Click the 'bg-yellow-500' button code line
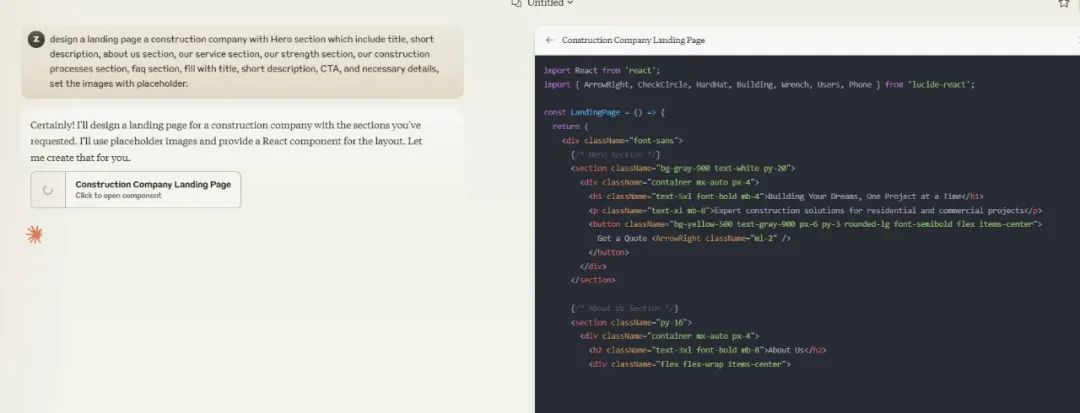Viewport: 1080px width, 413px height. 816,224
